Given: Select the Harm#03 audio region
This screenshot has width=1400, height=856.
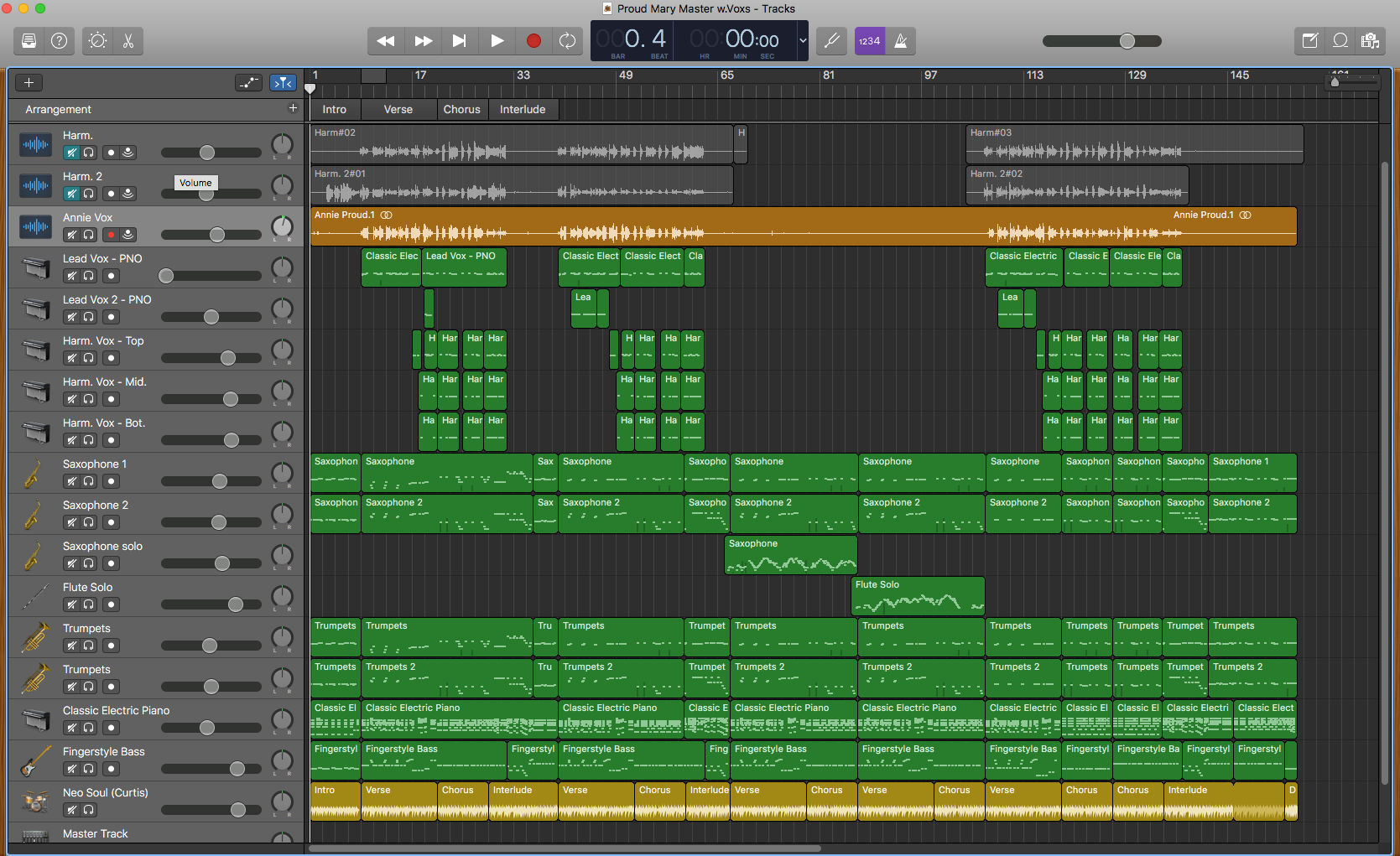Looking at the screenshot, I should (x=1135, y=144).
